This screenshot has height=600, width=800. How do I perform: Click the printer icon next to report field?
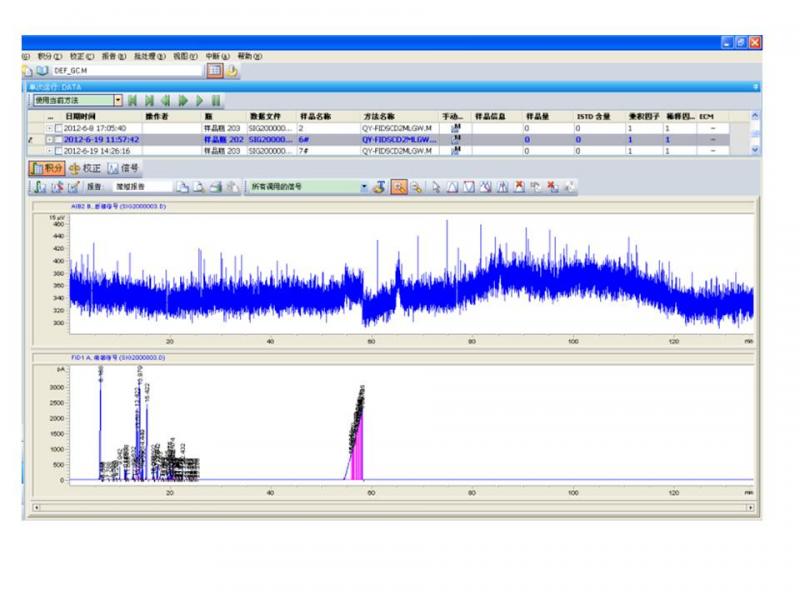point(215,186)
